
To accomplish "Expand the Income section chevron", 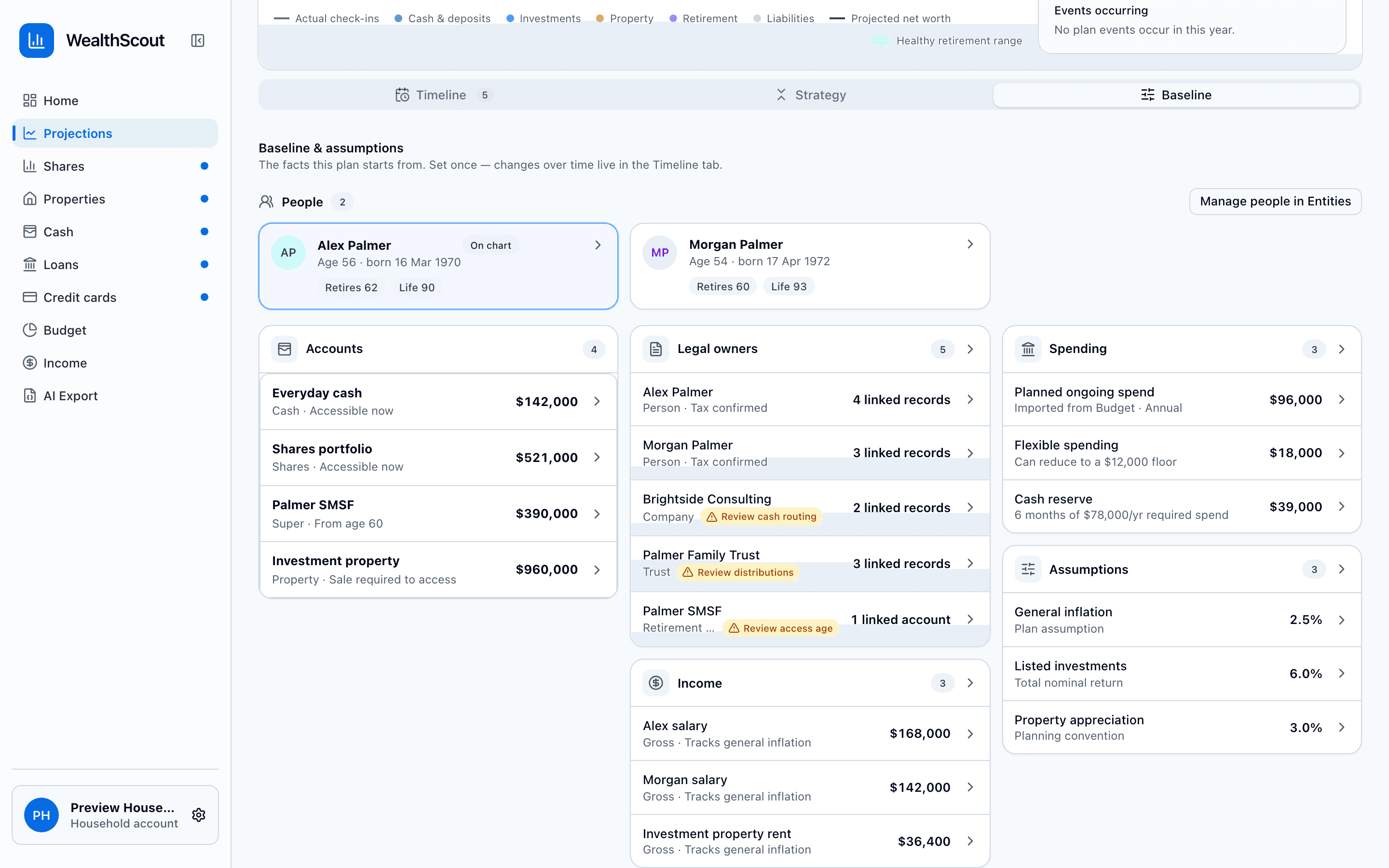I will (x=970, y=682).
